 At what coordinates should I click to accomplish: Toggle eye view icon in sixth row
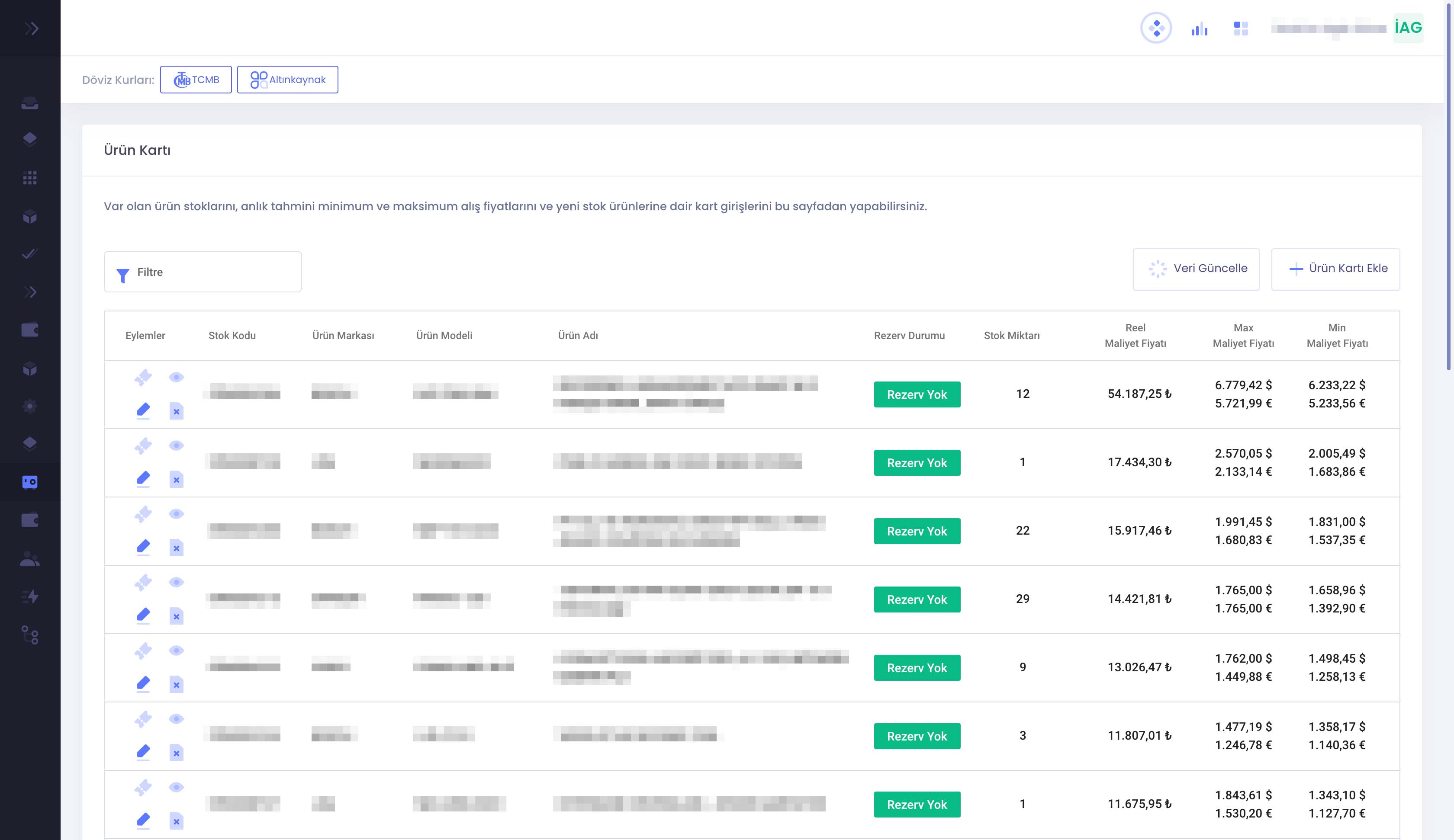pos(176,719)
